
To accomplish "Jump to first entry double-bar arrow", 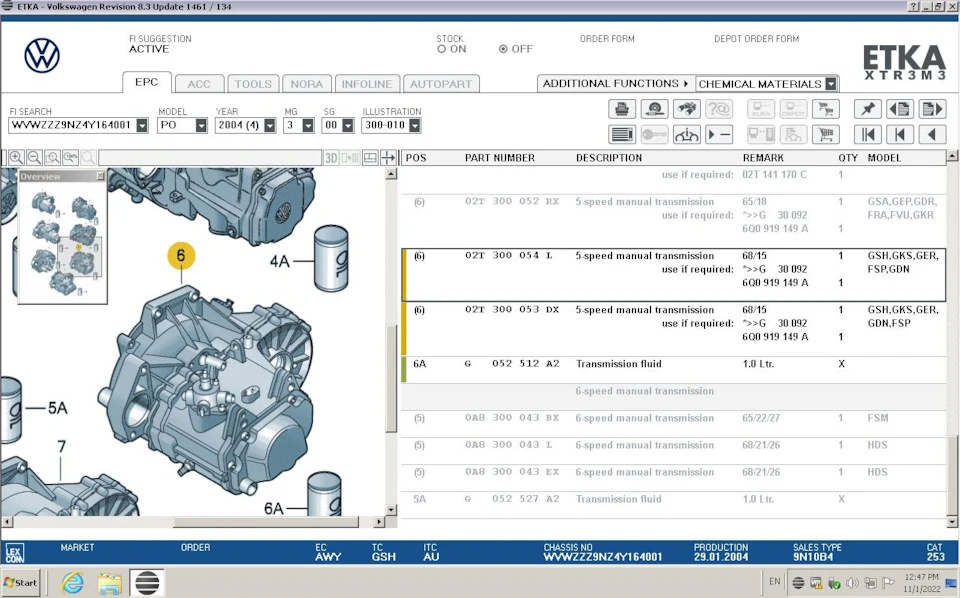I will (x=868, y=134).
